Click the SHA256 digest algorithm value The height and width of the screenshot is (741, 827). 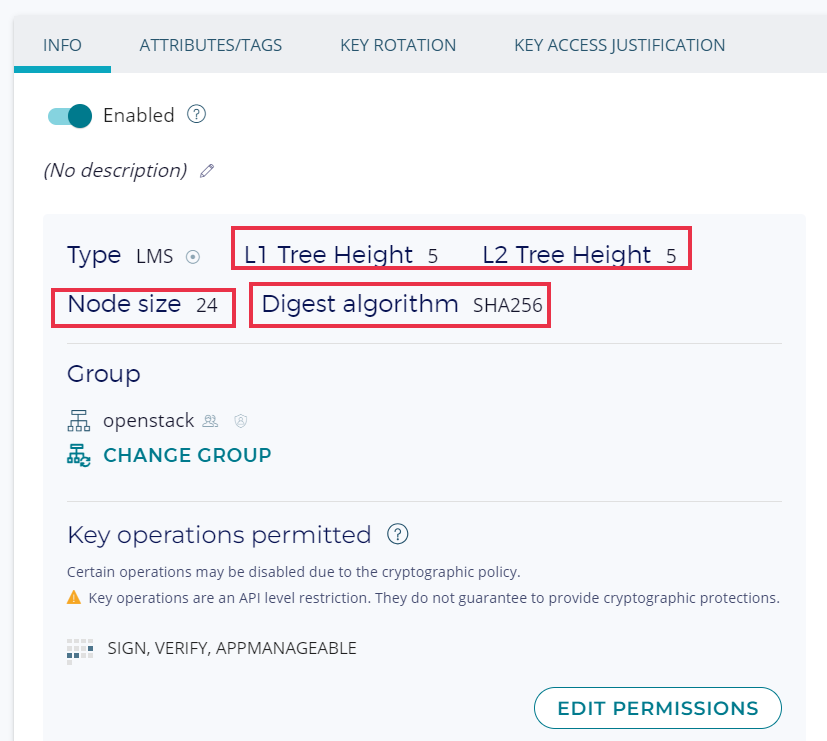pos(508,306)
